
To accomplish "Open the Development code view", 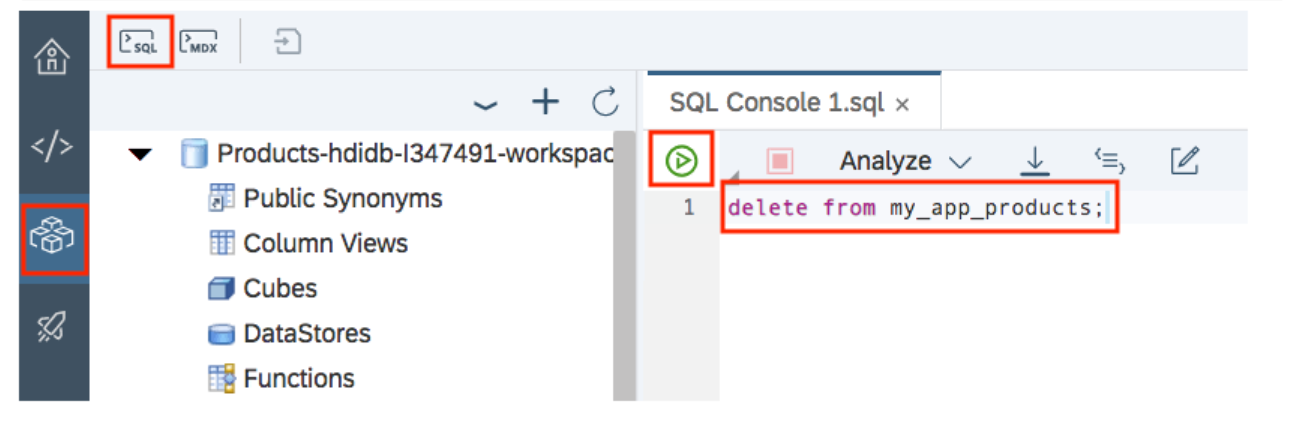I will click(53, 146).
